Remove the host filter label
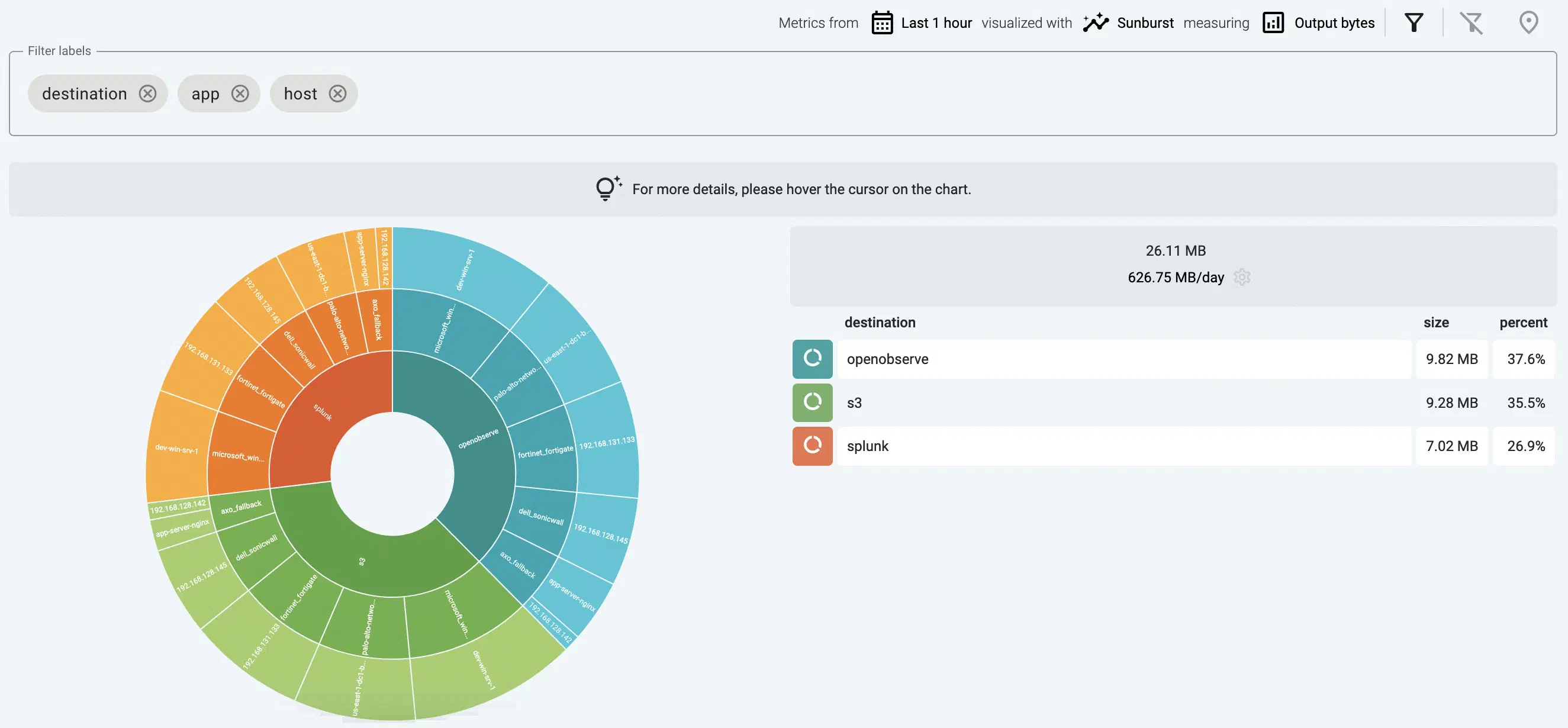 pyautogui.click(x=337, y=93)
